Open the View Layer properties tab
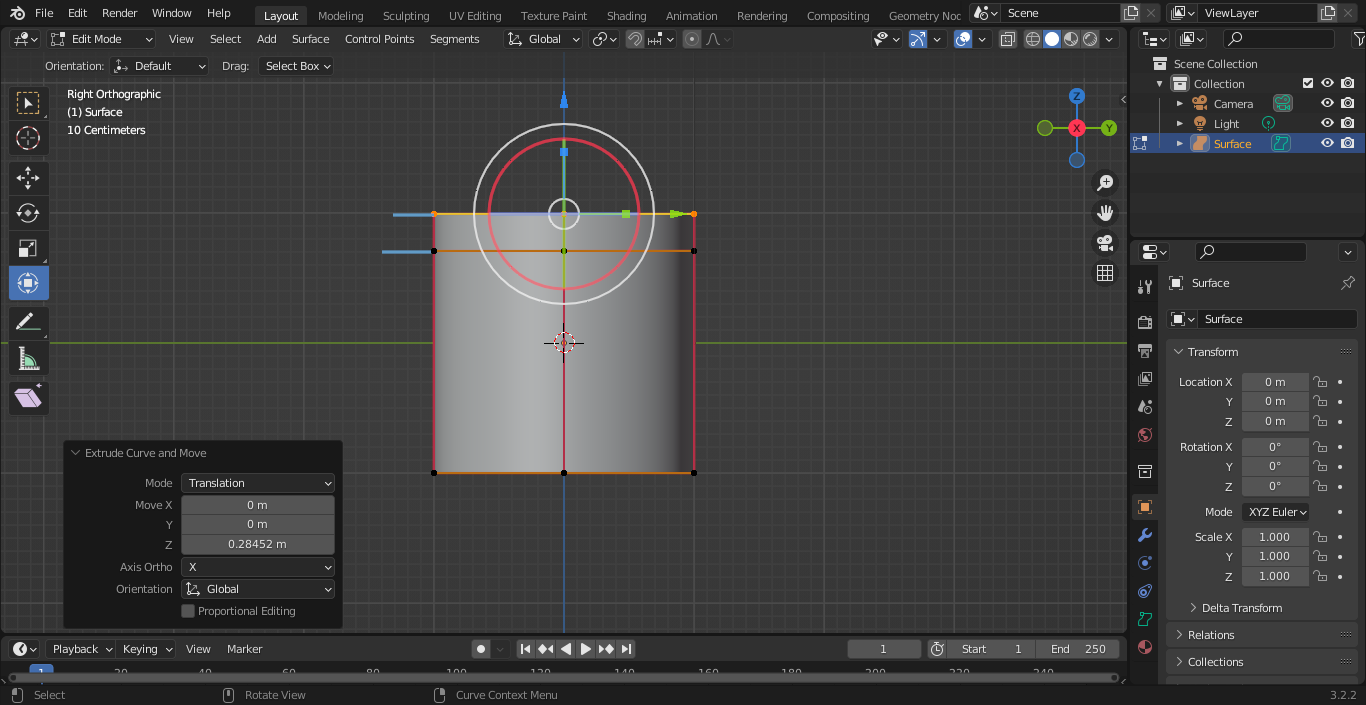 tap(1145, 379)
